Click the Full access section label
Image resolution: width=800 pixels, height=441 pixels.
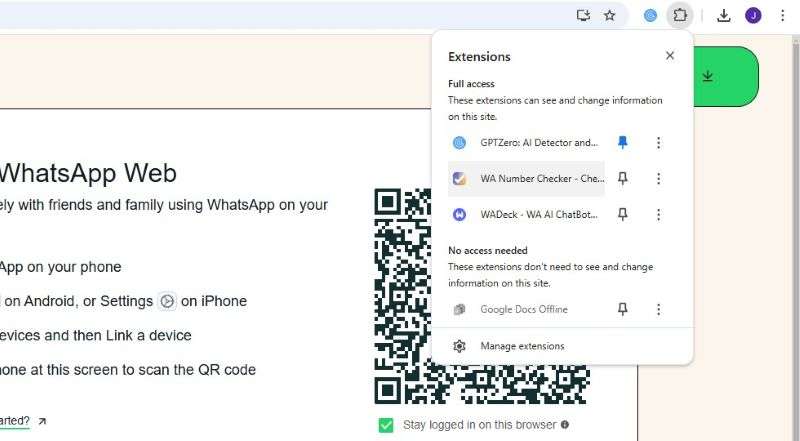[471, 84]
